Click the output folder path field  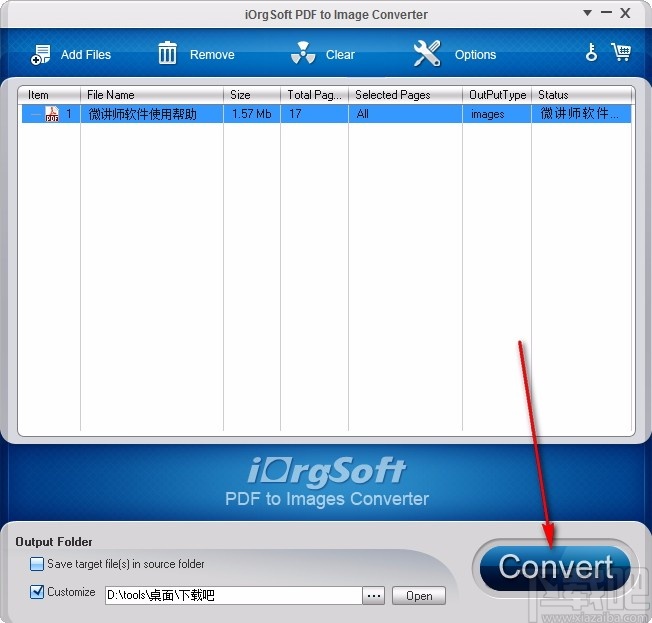coord(233,596)
